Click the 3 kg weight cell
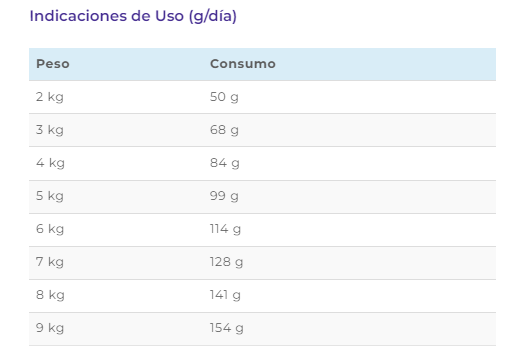The width and height of the screenshot is (520, 363). tap(50, 130)
